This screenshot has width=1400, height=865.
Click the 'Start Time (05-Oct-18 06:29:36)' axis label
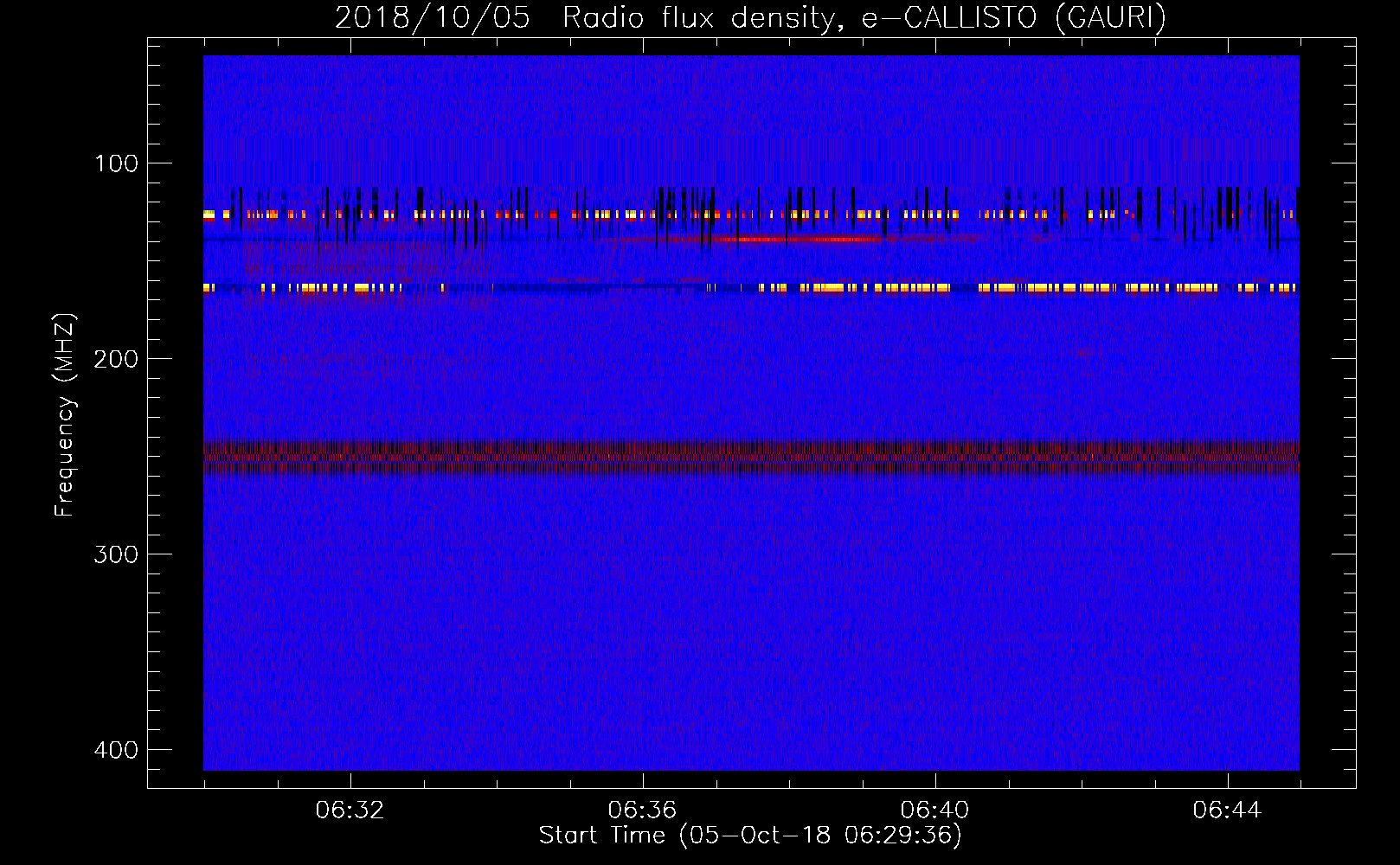[750, 835]
